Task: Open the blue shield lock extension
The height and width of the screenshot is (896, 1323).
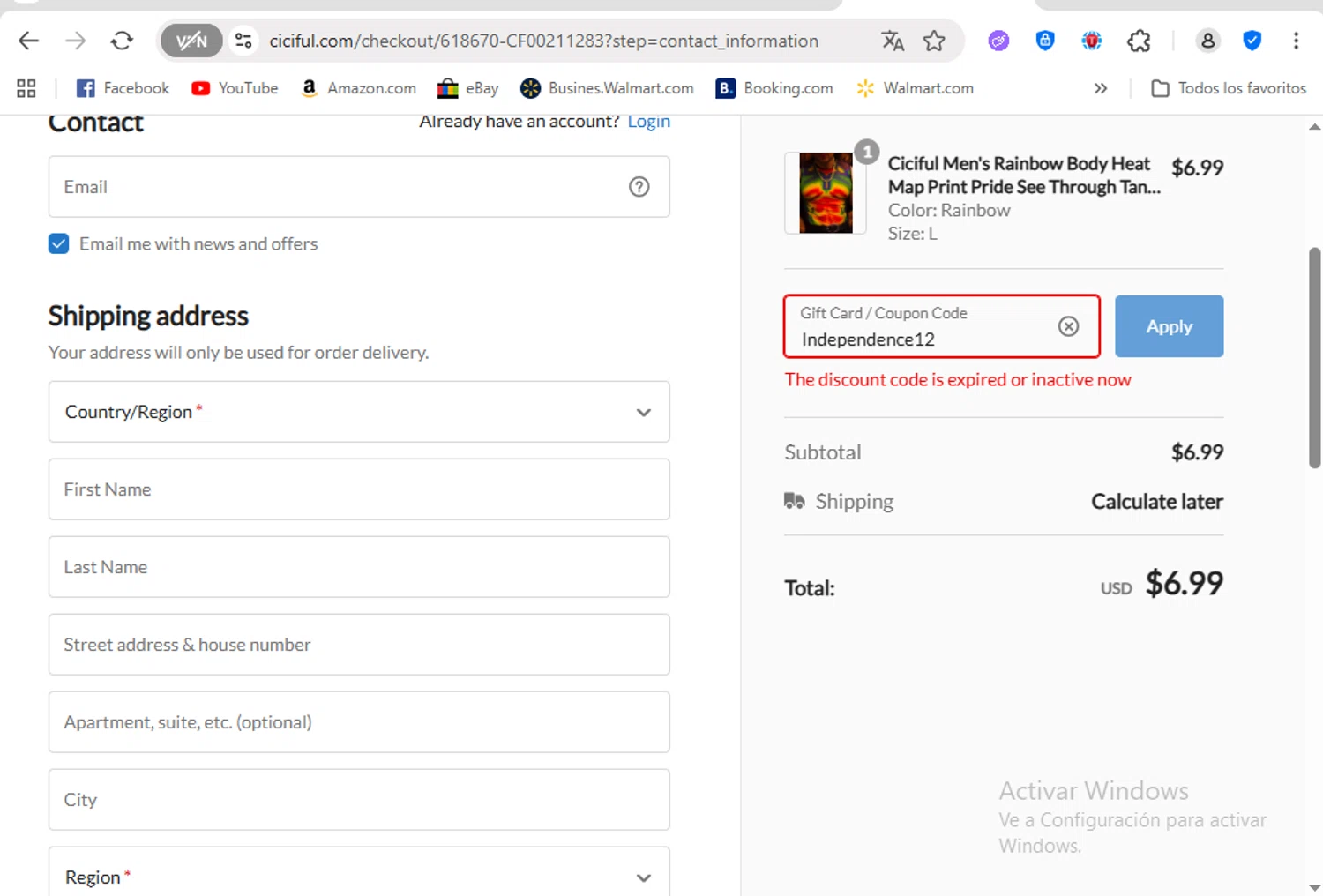Action: 1045,41
